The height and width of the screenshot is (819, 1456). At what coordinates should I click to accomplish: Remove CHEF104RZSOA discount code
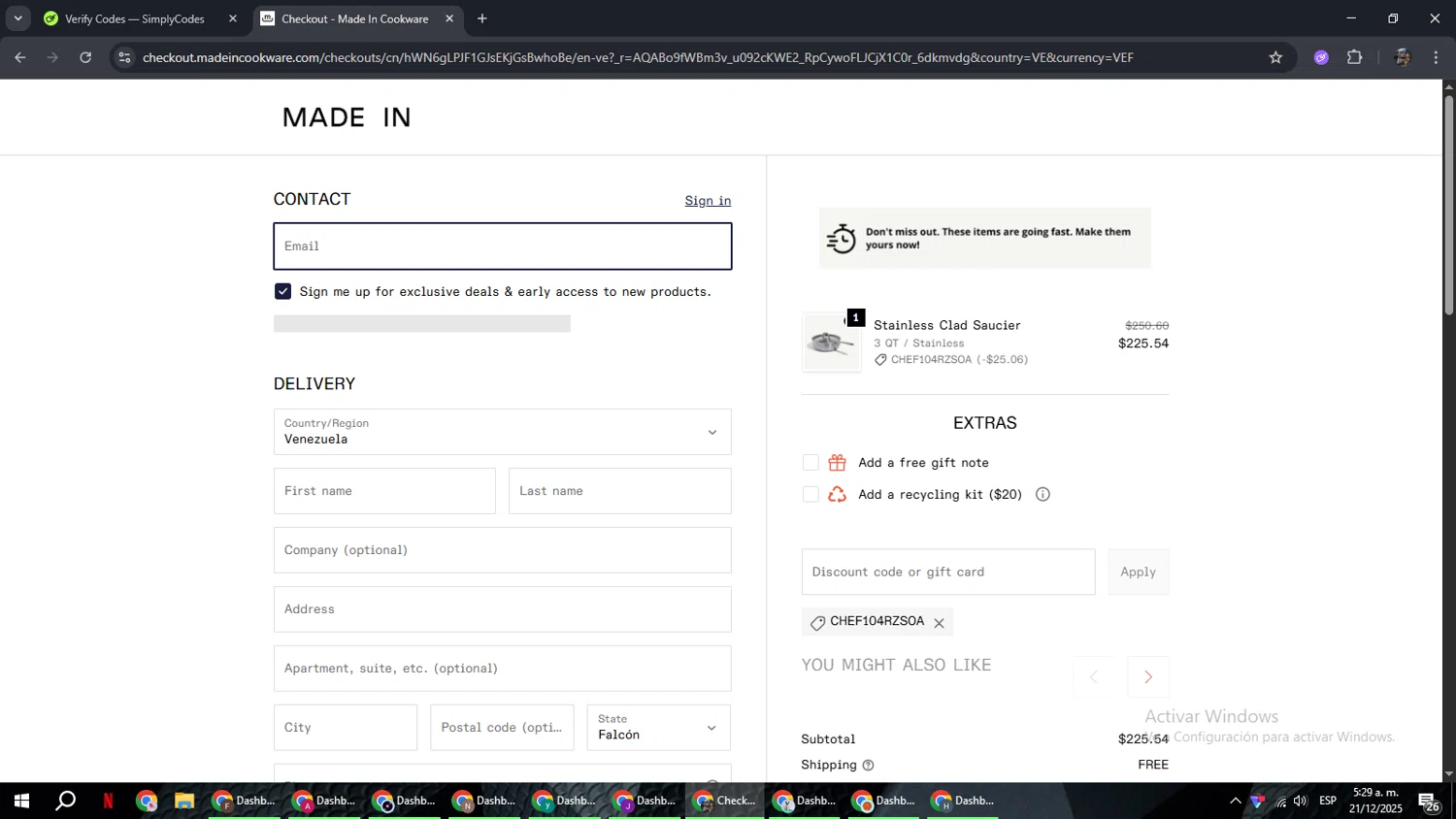[939, 623]
